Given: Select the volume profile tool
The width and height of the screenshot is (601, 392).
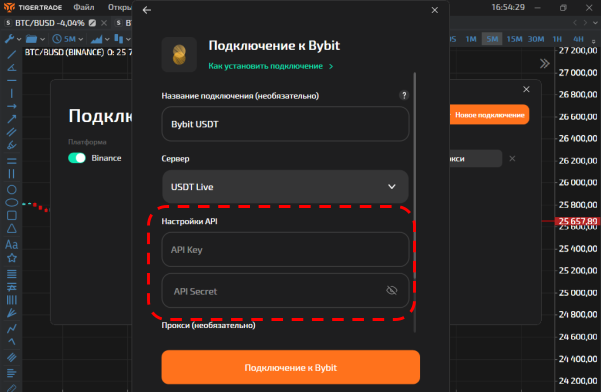Looking at the screenshot, I should click(11, 372).
